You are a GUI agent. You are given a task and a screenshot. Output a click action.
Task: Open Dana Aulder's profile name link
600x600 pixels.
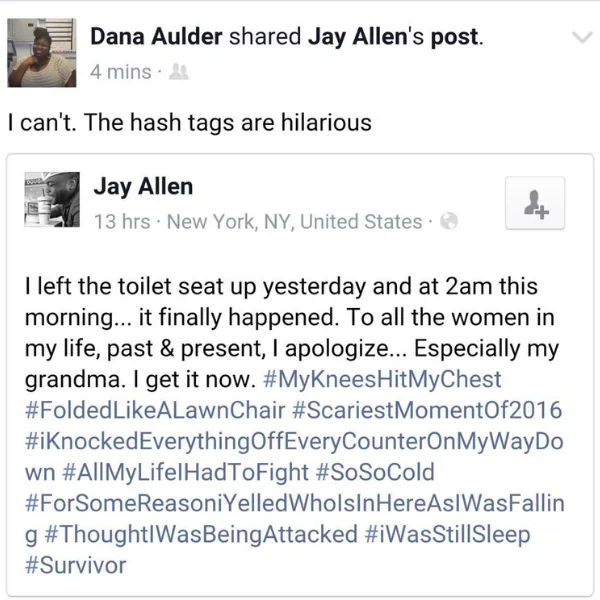[x=156, y=36]
